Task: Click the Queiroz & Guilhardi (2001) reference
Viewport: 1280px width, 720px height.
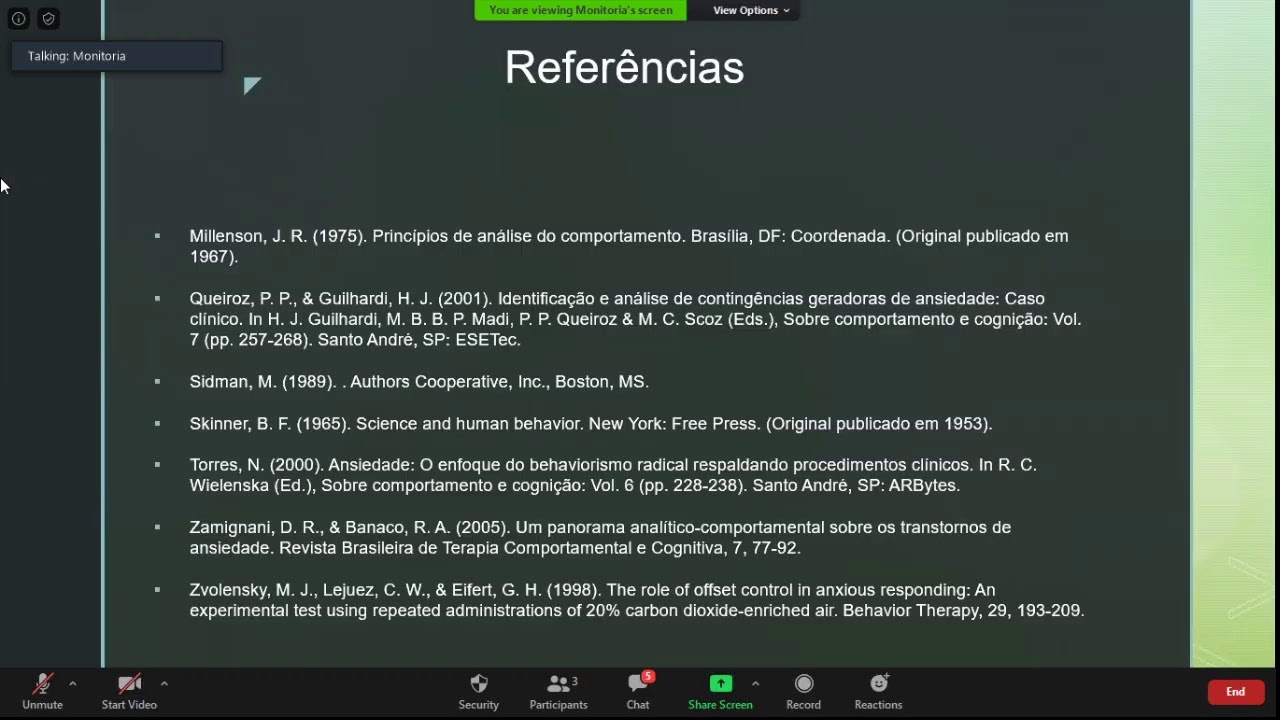Action: 635,319
